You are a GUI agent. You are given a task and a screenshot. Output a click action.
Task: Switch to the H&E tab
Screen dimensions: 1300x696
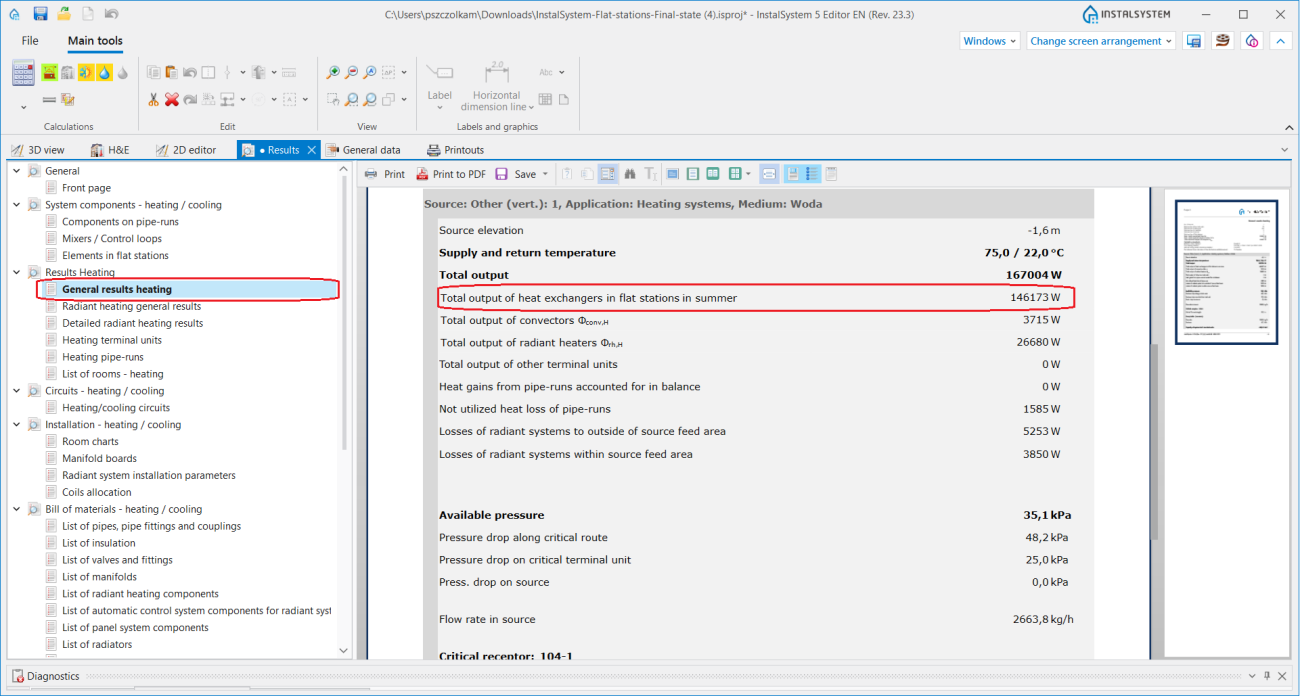click(x=110, y=150)
